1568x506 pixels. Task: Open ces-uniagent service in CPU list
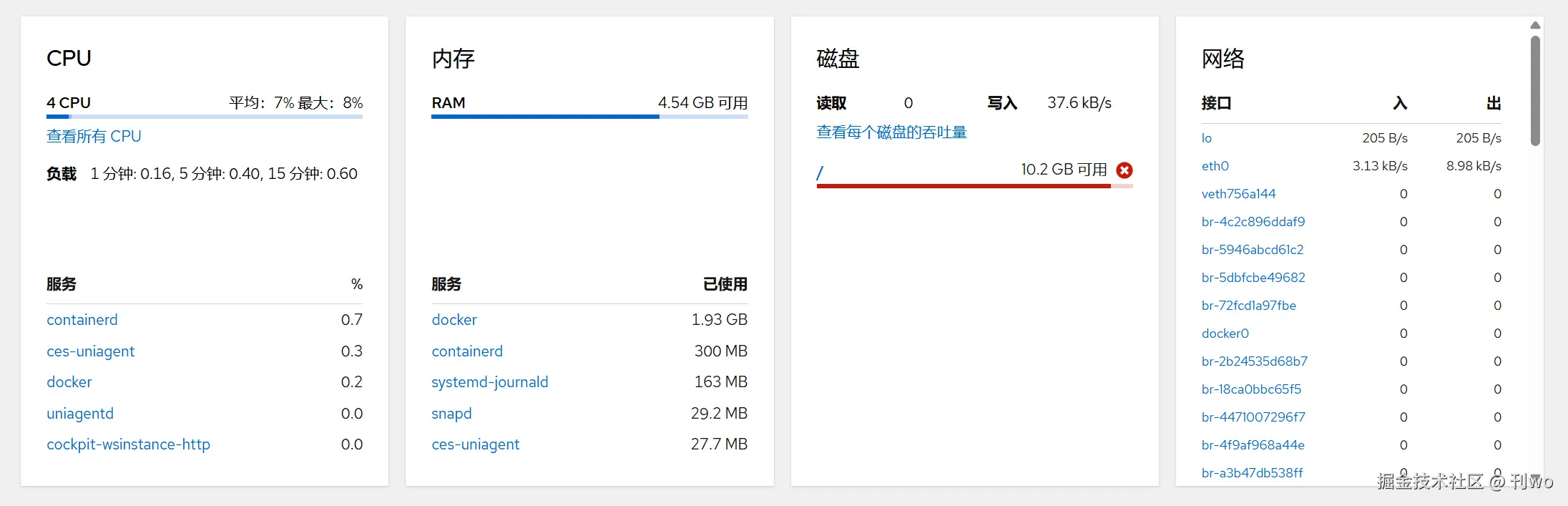tap(91, 351)
